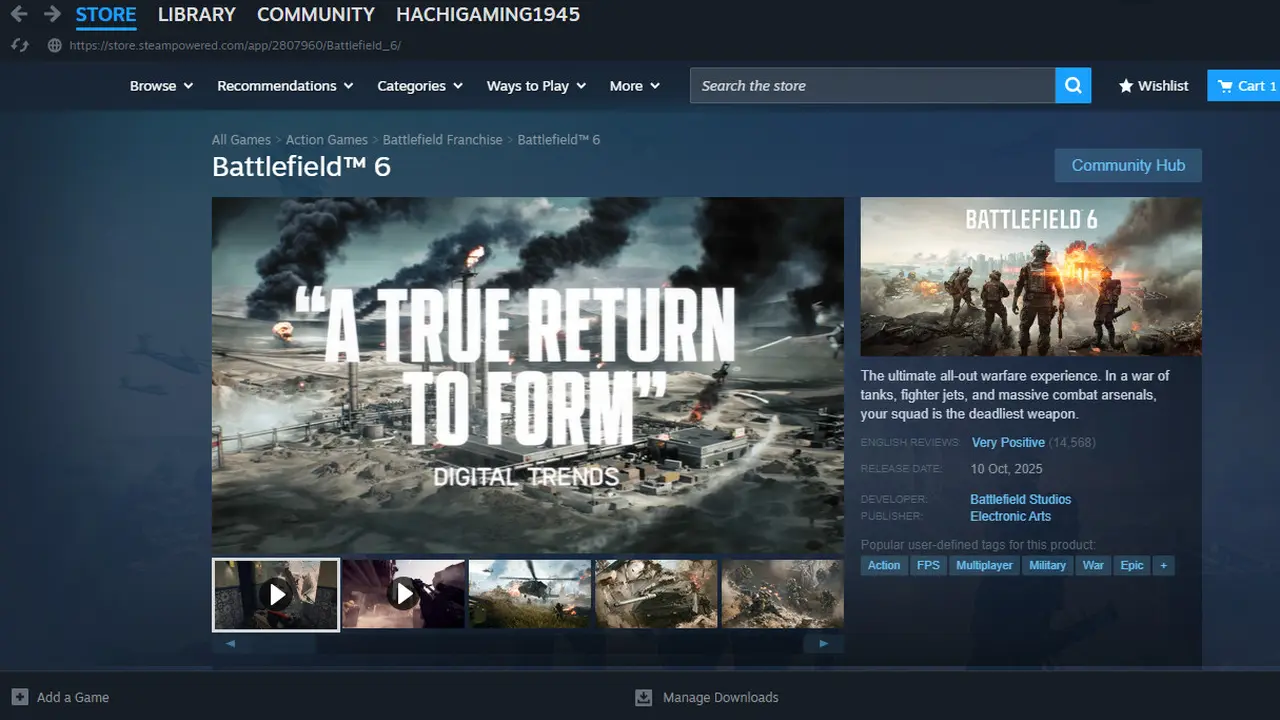Click the All Games breadcrumb link
This screenshot has width=1280, height=720.
coord(241,140)
